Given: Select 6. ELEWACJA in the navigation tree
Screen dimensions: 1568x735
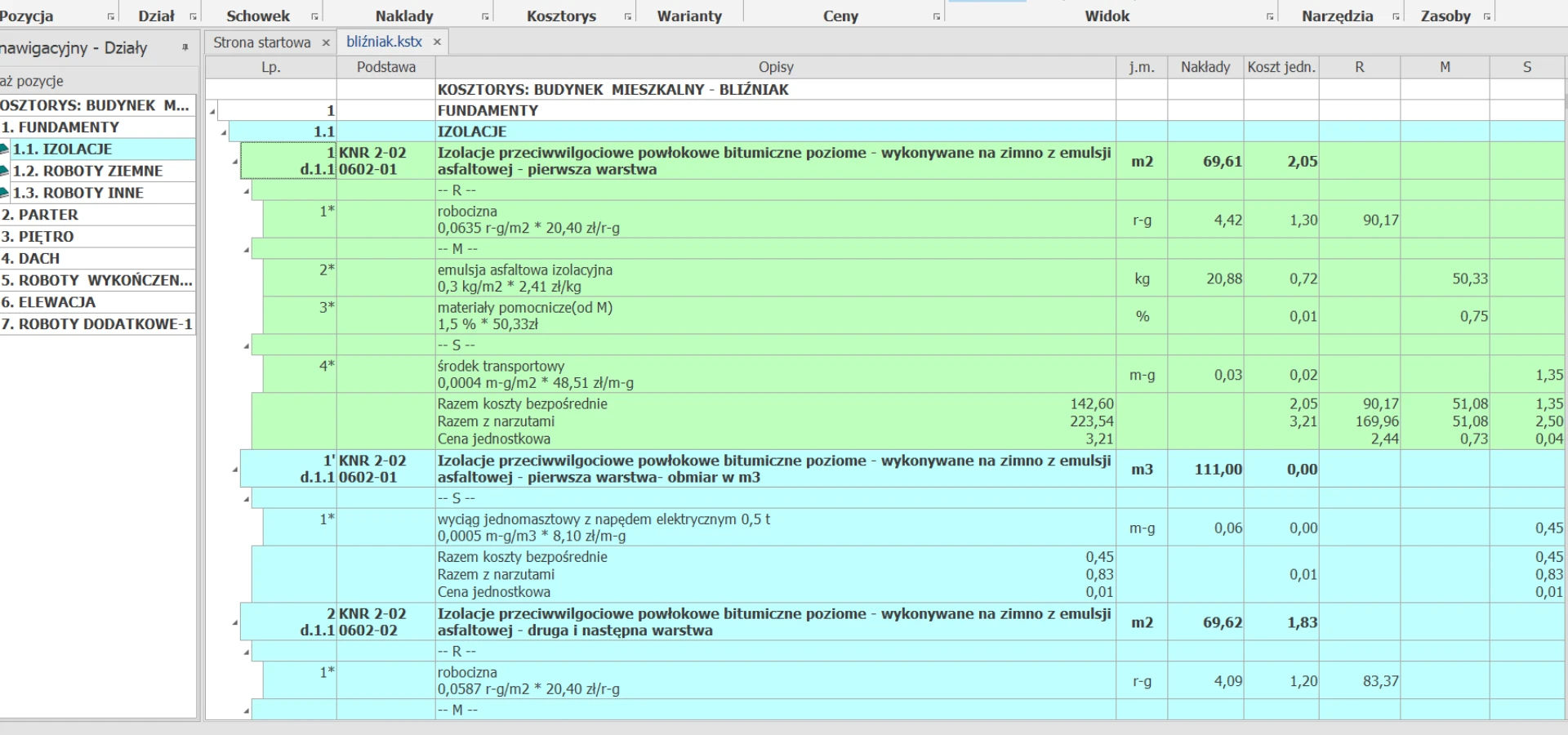Looking at the screenshot, I should tap(97, 302).
